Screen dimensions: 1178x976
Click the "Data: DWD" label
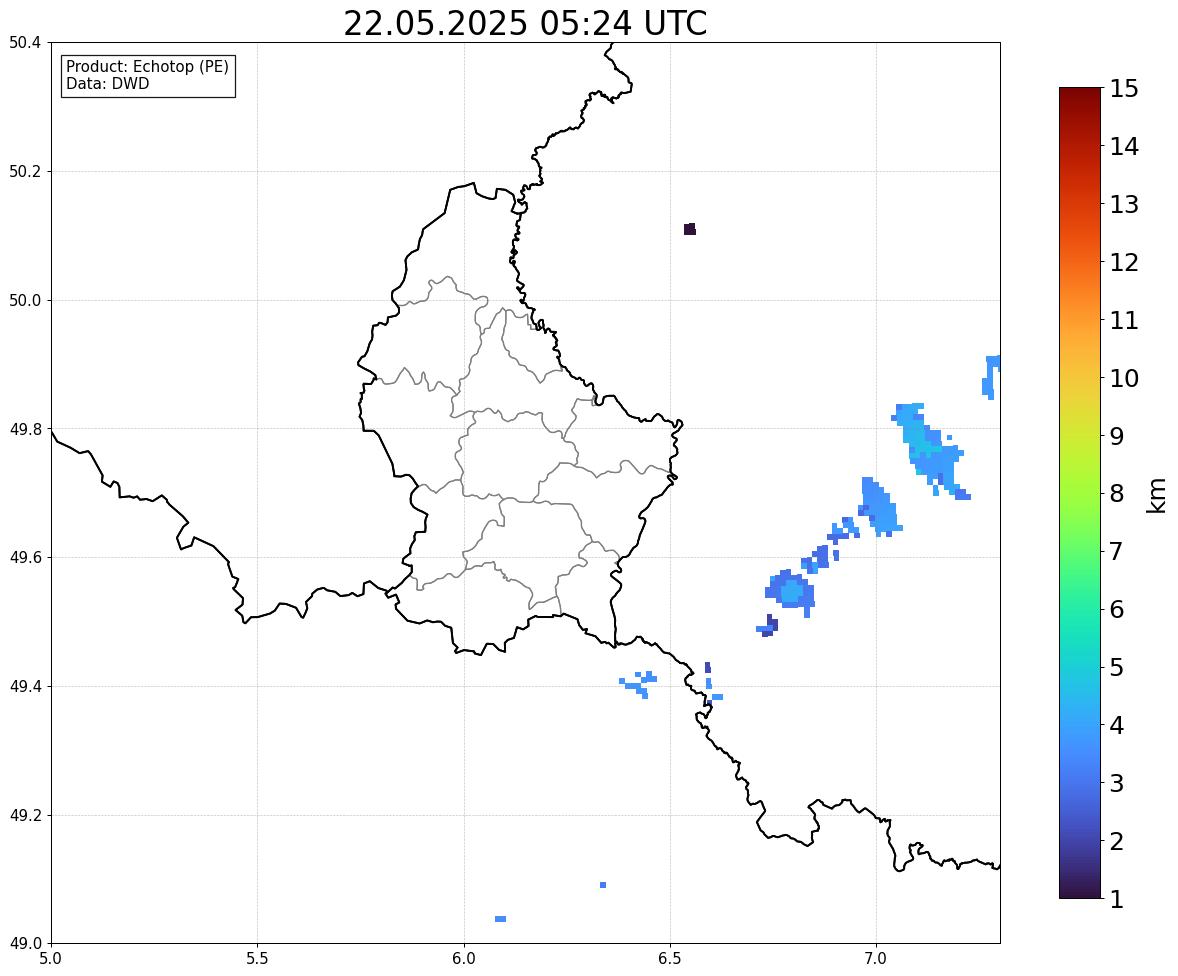click(x=107, y=83)
